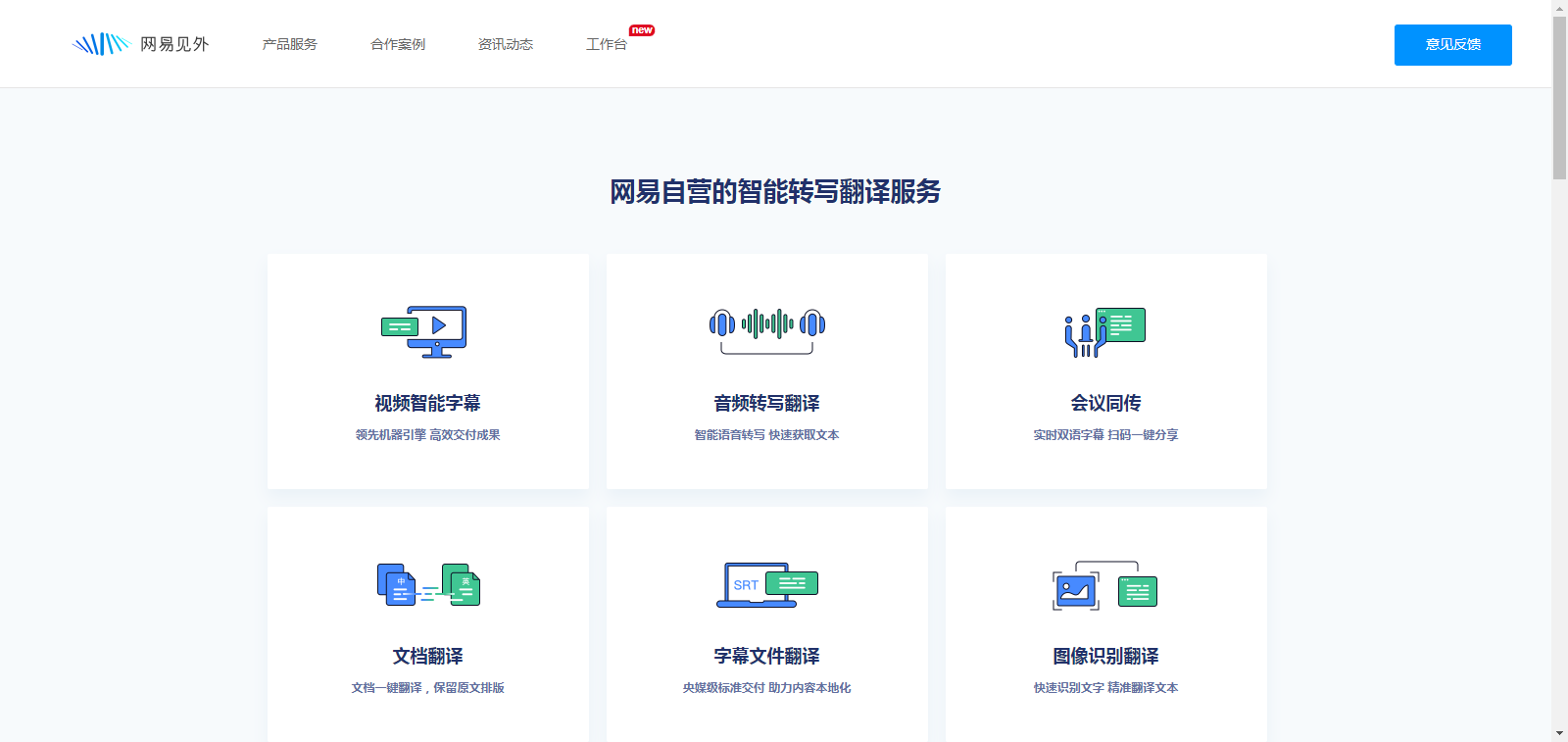Image resolution: width=1568 pixels, height=742 pixels.
Task: Click the 图像识别翻译 image icon
Action: (x=1105, y=585)
